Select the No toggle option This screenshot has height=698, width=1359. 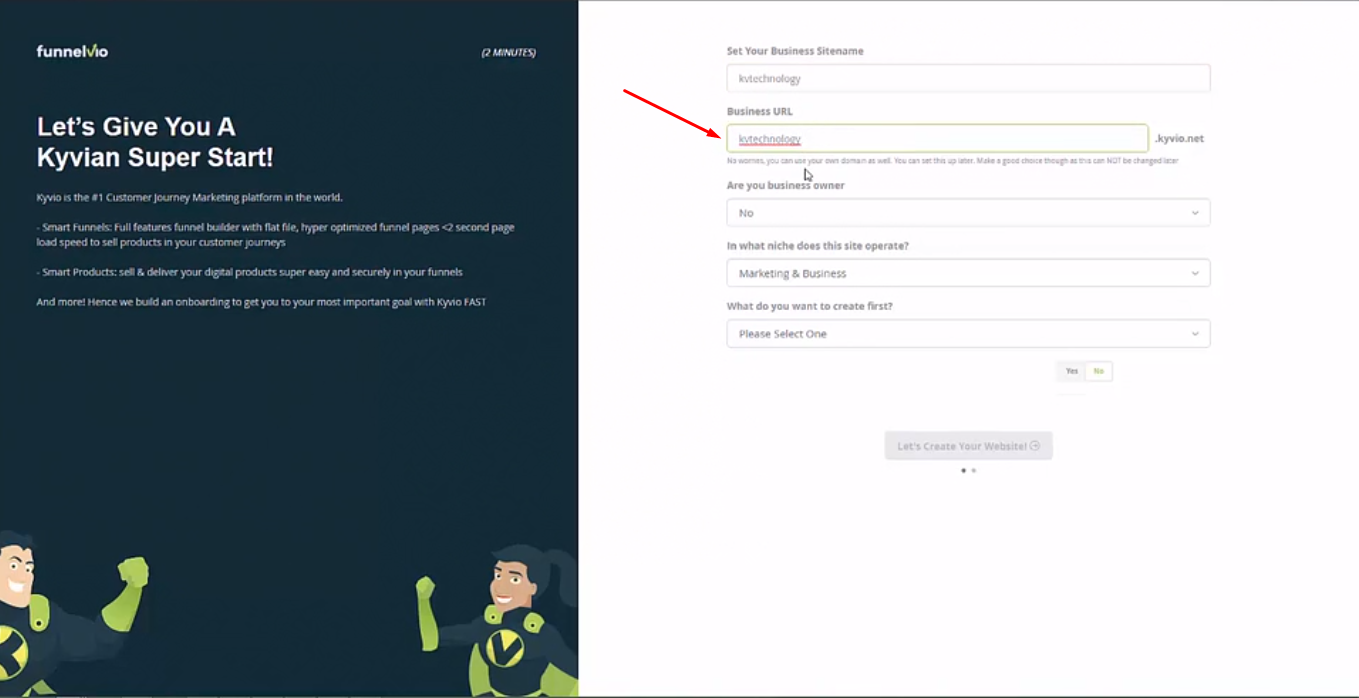coord(1098,371)
